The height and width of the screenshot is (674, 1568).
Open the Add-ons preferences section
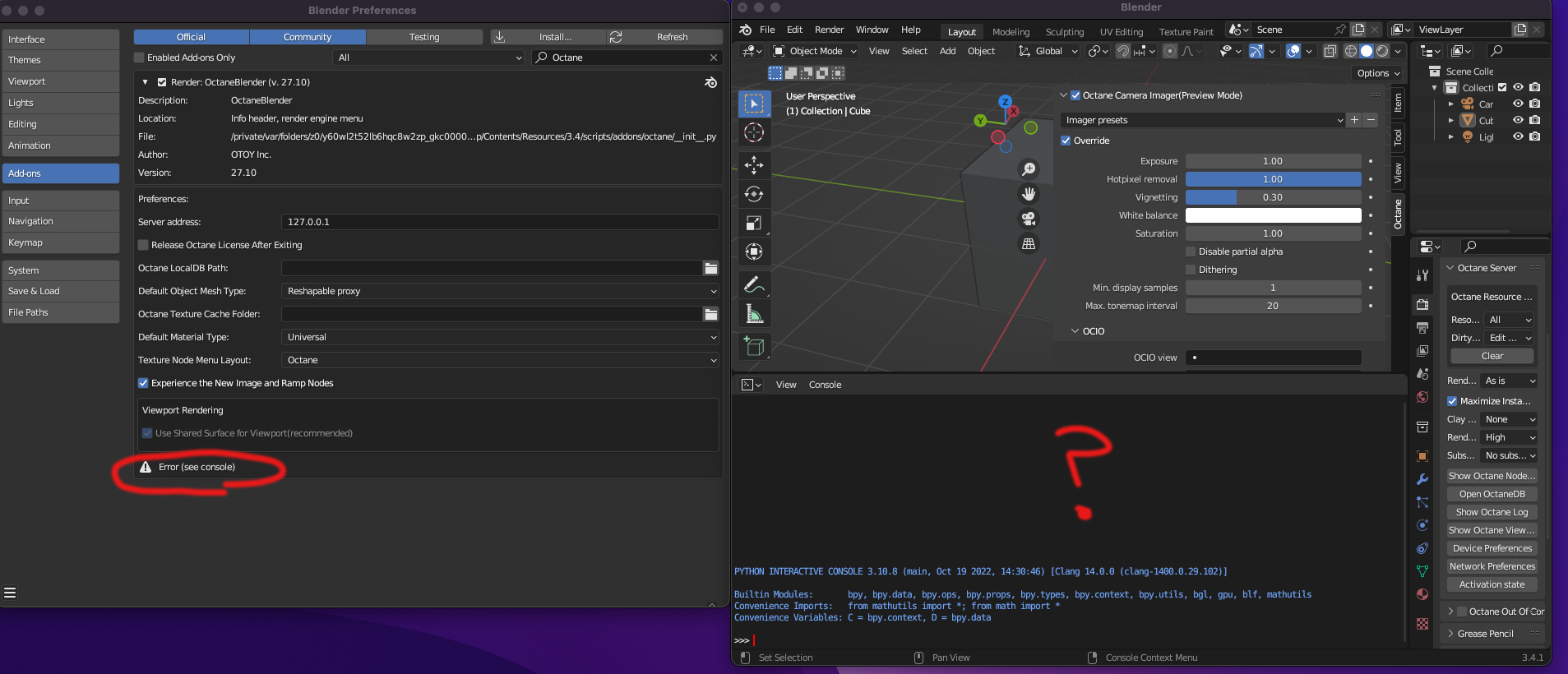coord(61,173)
